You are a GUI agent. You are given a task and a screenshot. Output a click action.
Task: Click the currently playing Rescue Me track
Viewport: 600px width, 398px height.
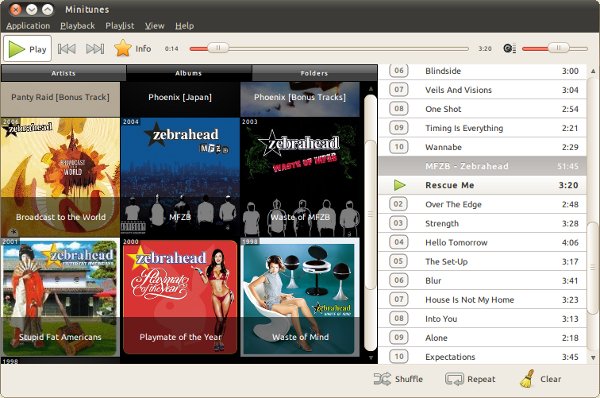point(482,185)
